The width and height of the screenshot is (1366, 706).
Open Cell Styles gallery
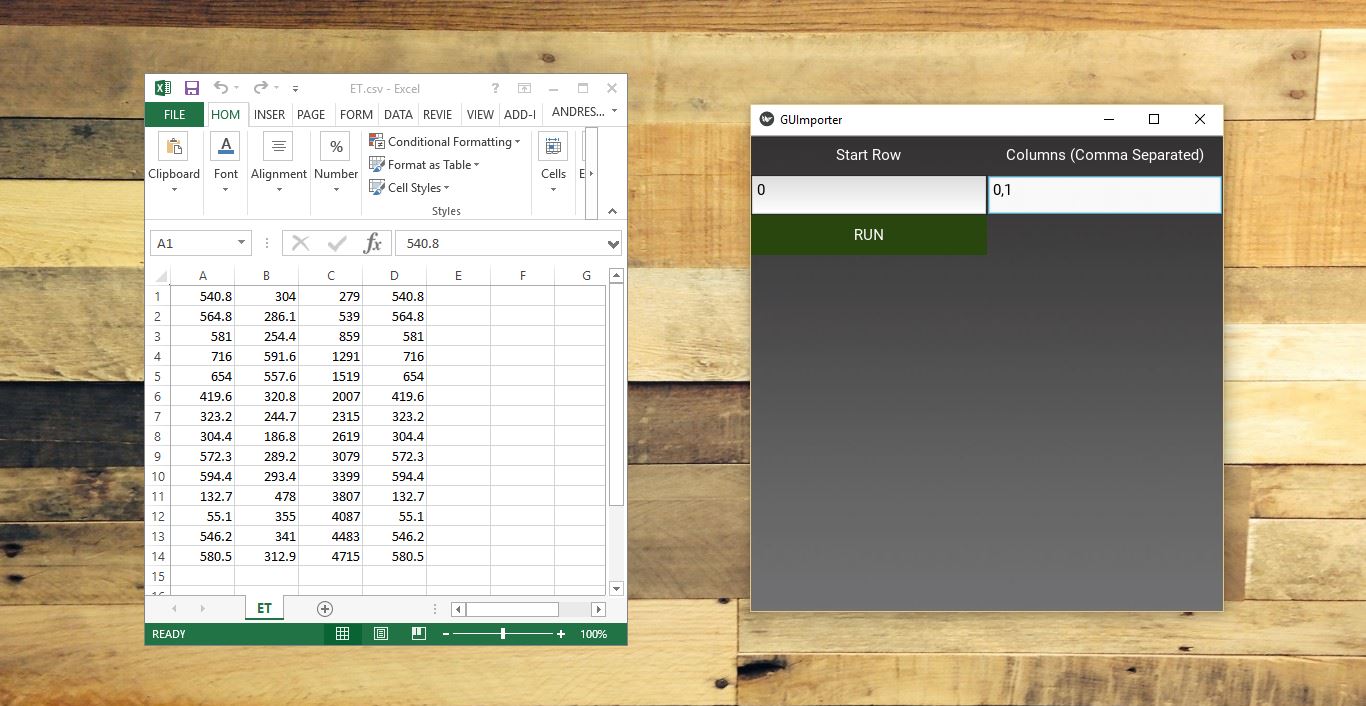[x=410, y=188]
